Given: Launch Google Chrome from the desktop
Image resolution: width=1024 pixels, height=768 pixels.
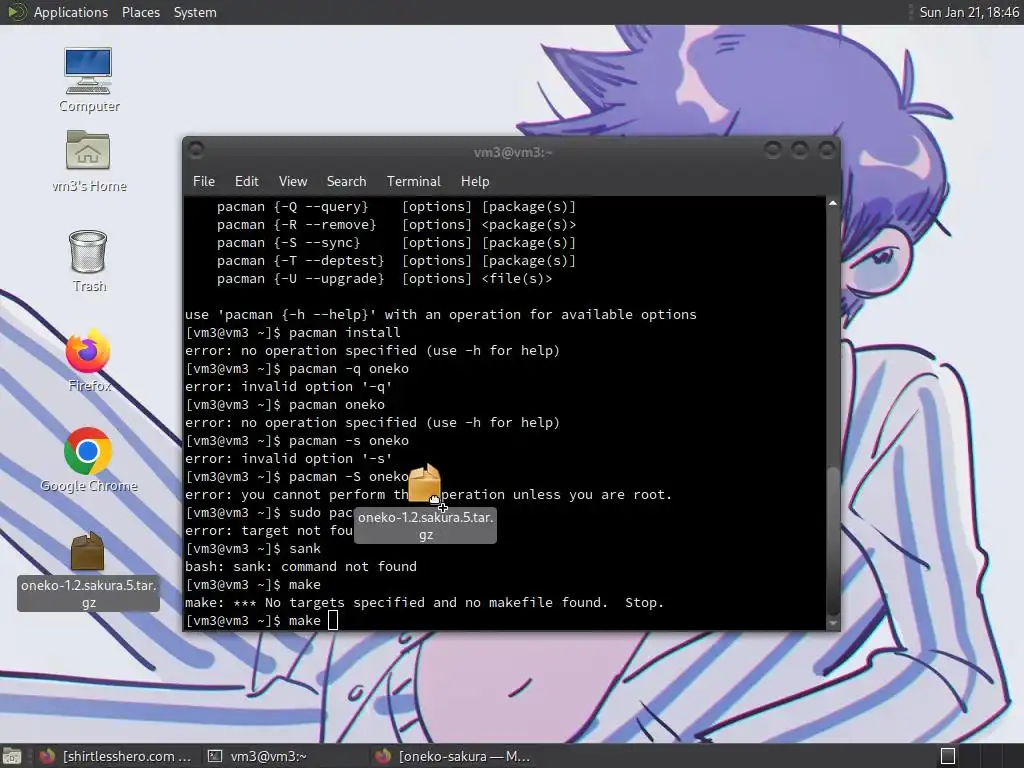Looking at the screenshot, I should tap(88, 460).
